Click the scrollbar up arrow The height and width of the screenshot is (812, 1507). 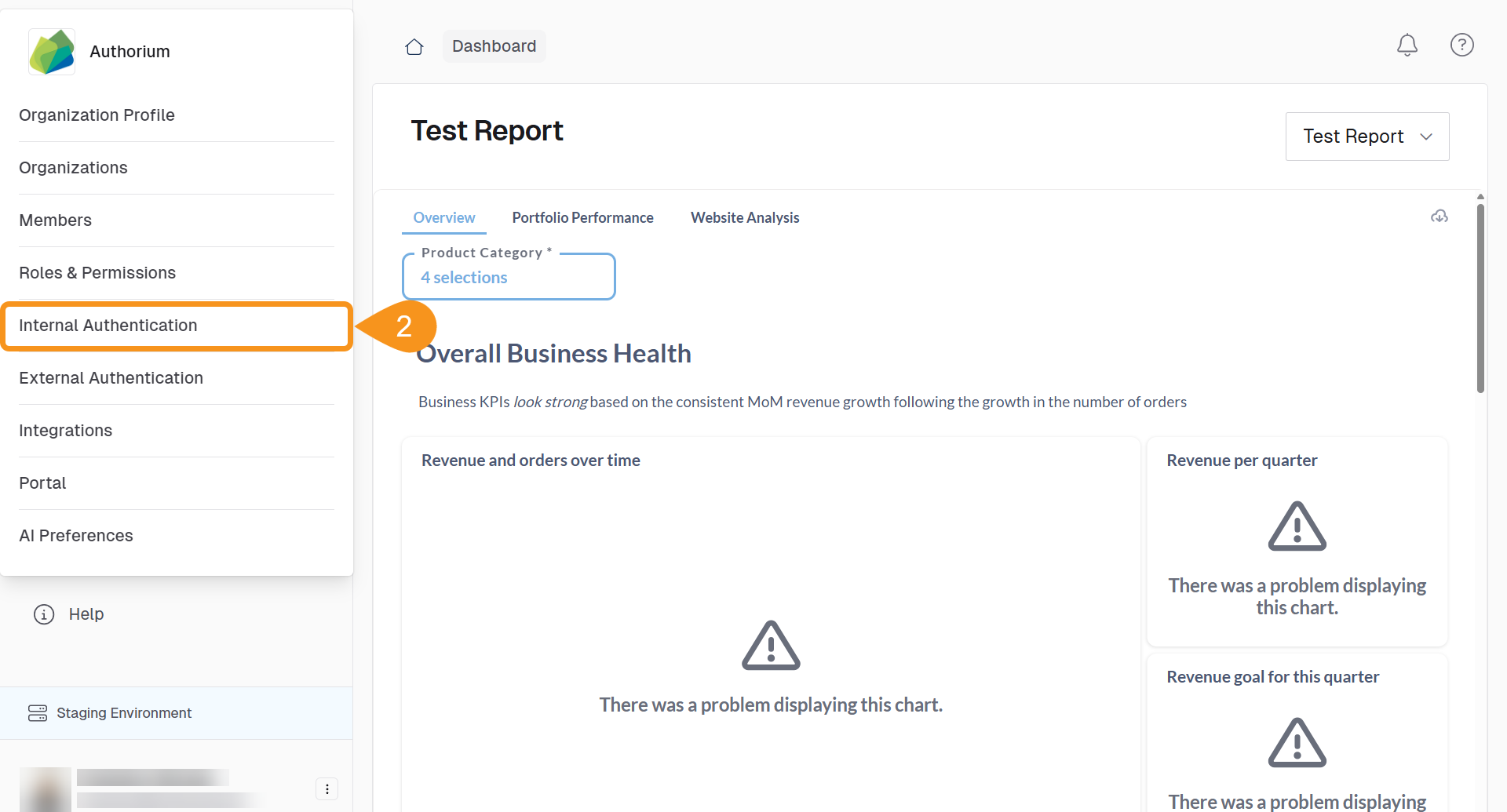click(x=1480, y=197)
